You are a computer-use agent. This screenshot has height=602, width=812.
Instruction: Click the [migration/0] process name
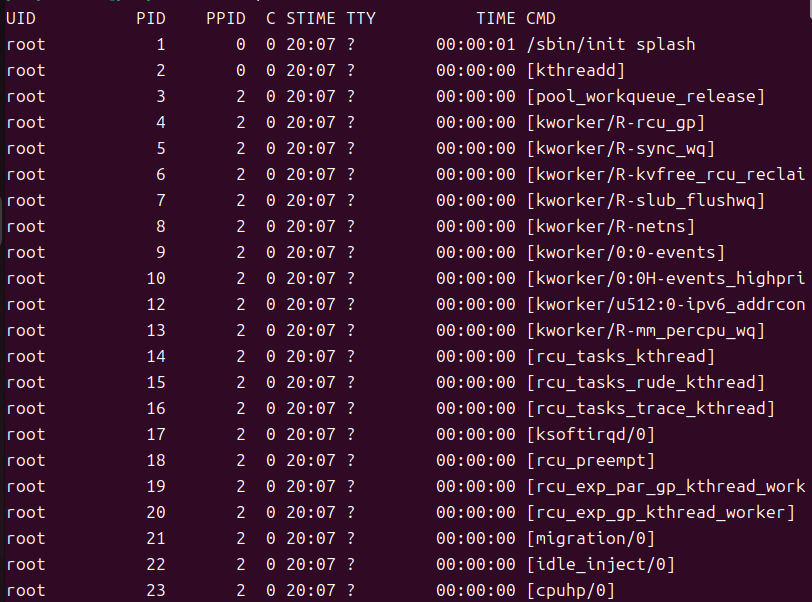click(590, 538)
